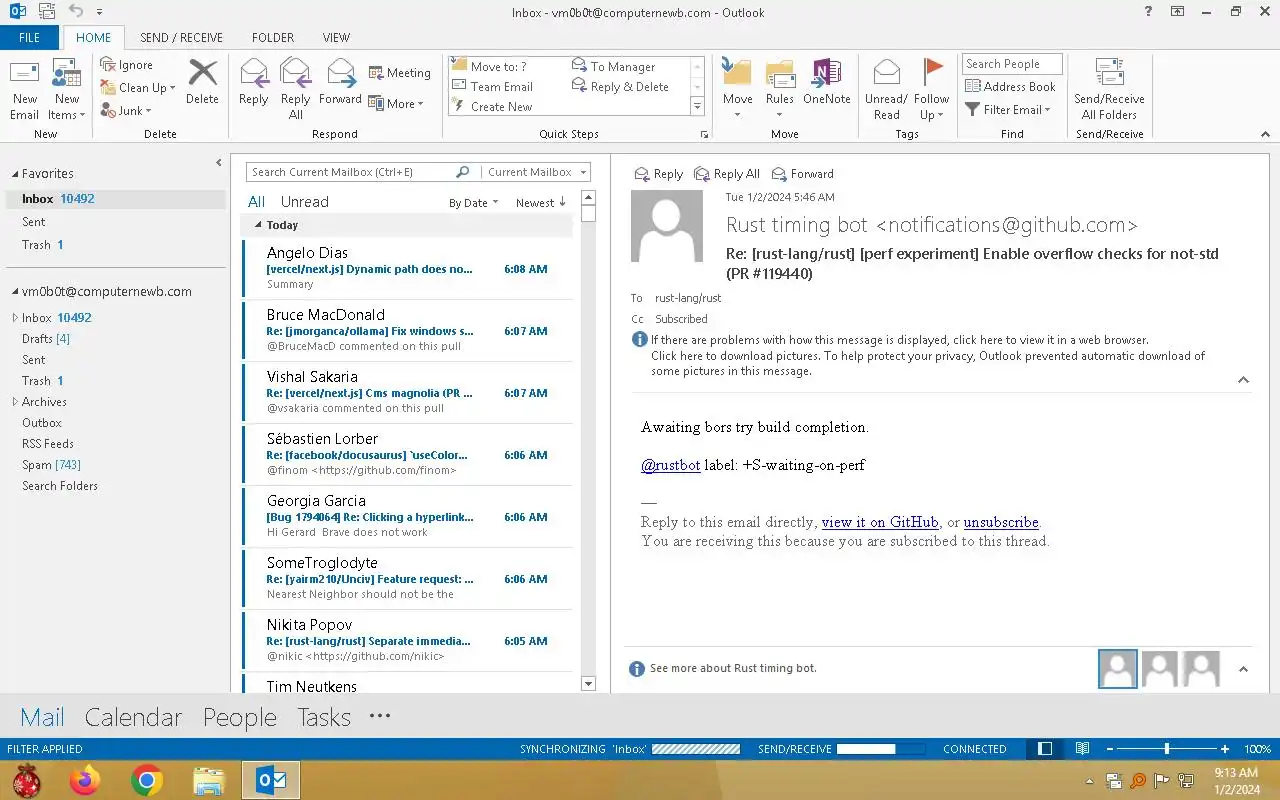Open the Junk mail options

tap(126, 111)
